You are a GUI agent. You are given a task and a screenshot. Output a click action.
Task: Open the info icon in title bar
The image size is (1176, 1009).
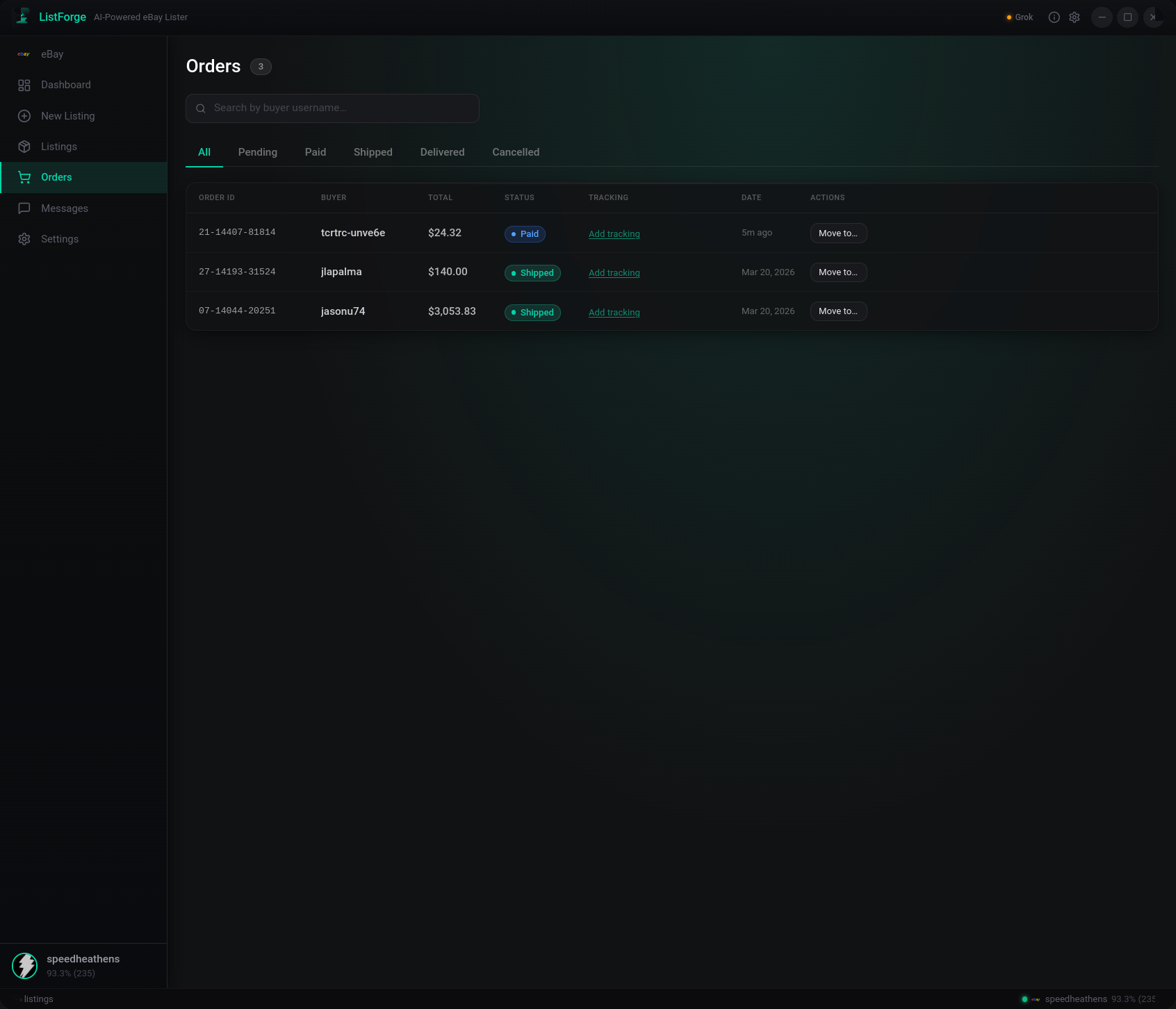coord(1054,17)
